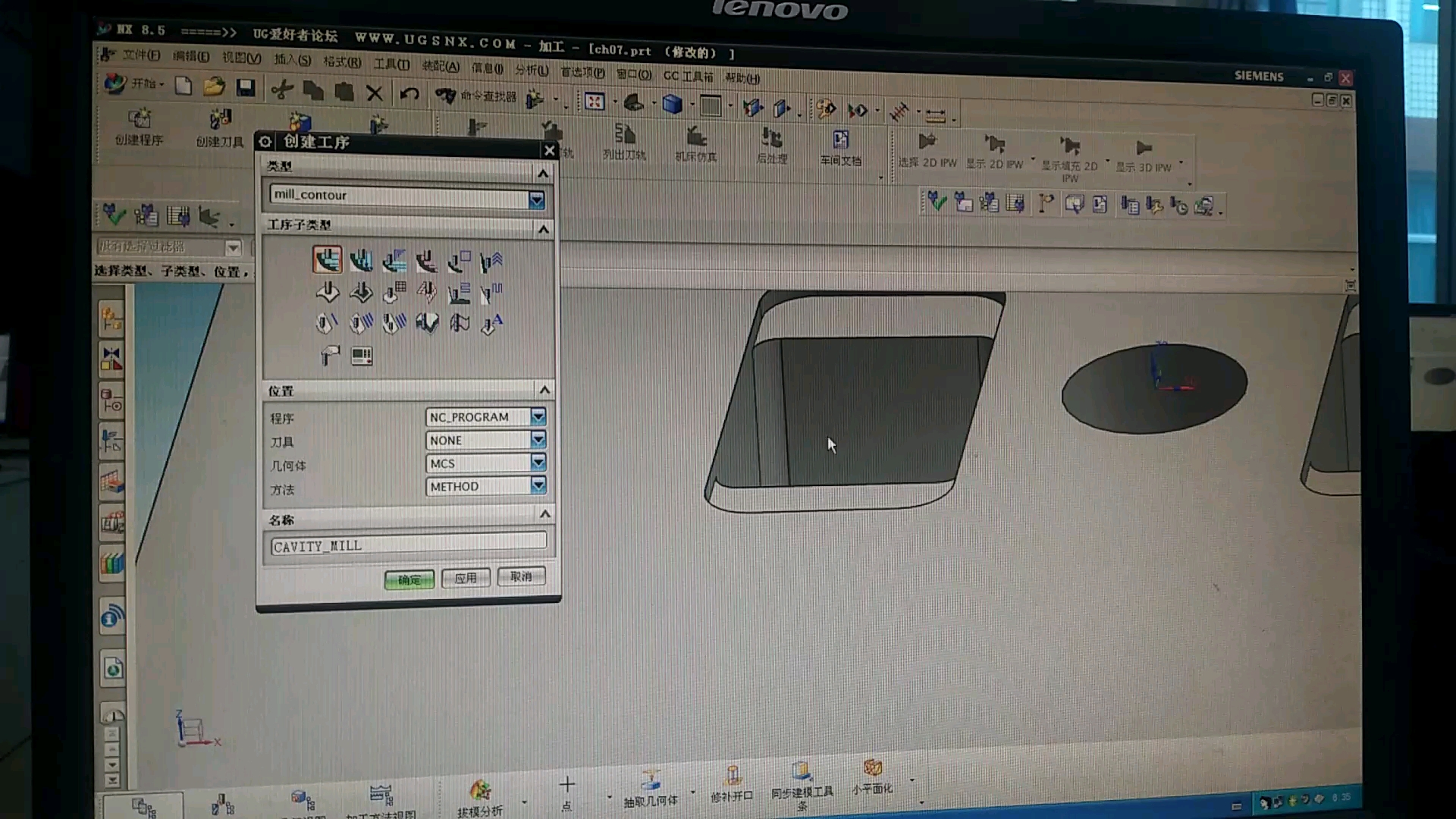This screenshot has height=819, width=1456.
Task: Select the MILL_USER subtype icon
Action: [329, 355]
